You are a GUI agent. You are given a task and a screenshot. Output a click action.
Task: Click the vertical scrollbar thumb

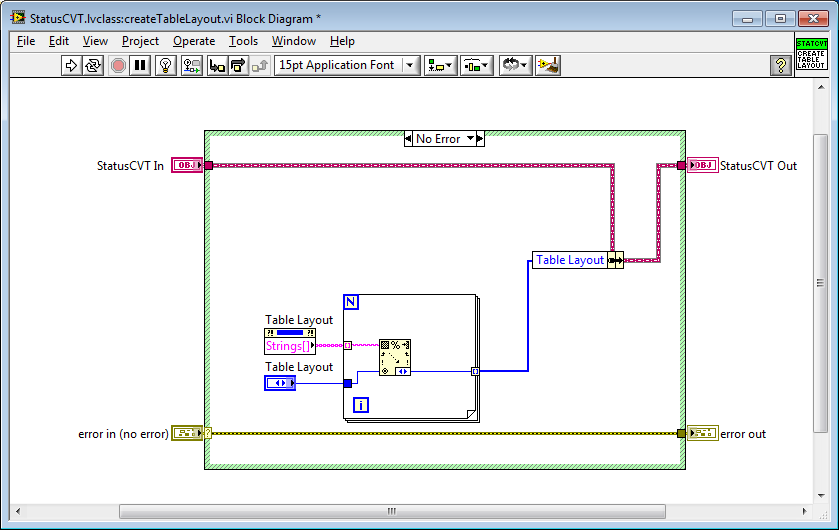(x=821, y=283)
